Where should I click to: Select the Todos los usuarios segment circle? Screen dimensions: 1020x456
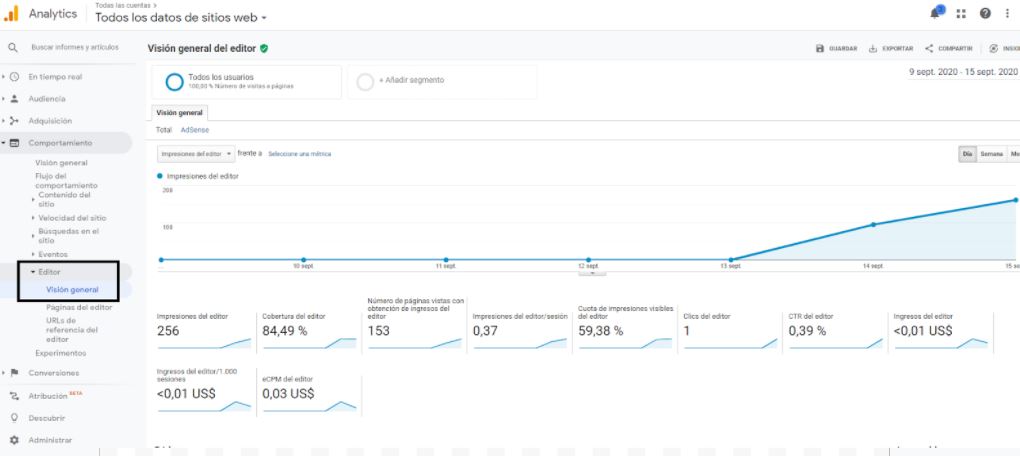click(174, 81)
